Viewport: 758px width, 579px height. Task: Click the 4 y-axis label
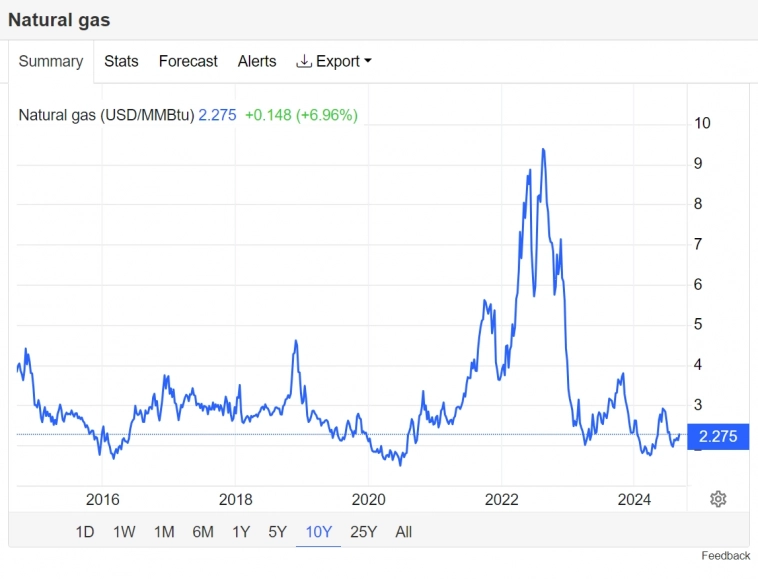pyautogui.click(x=698, y=364)
